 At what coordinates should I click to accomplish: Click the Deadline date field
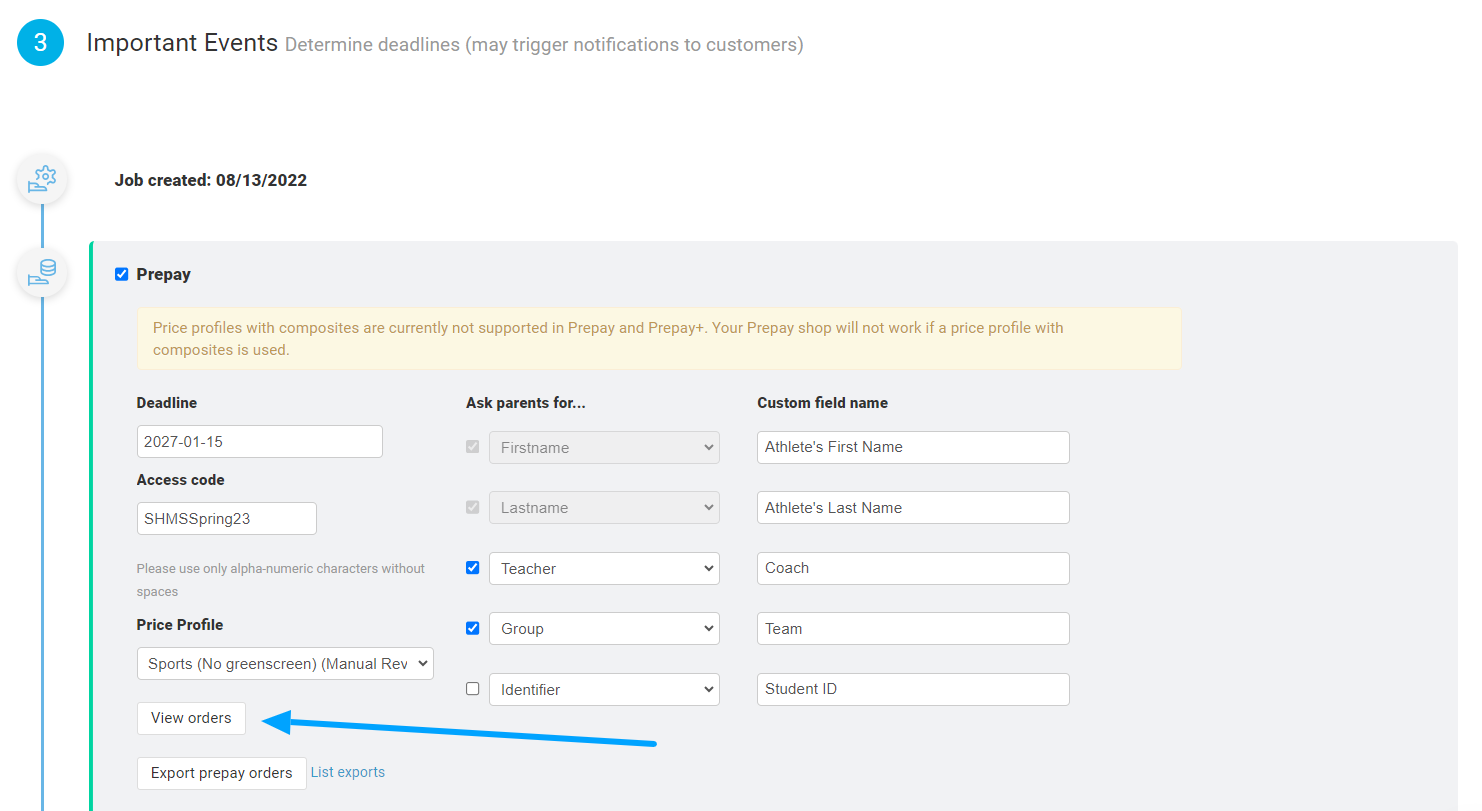tap(260, 441)
